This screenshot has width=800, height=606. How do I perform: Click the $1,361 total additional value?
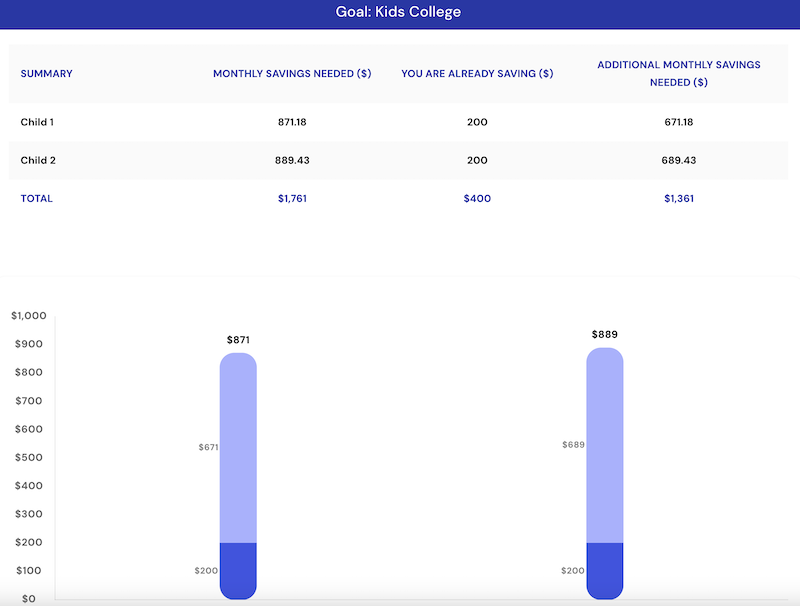[x=678, y=198]
